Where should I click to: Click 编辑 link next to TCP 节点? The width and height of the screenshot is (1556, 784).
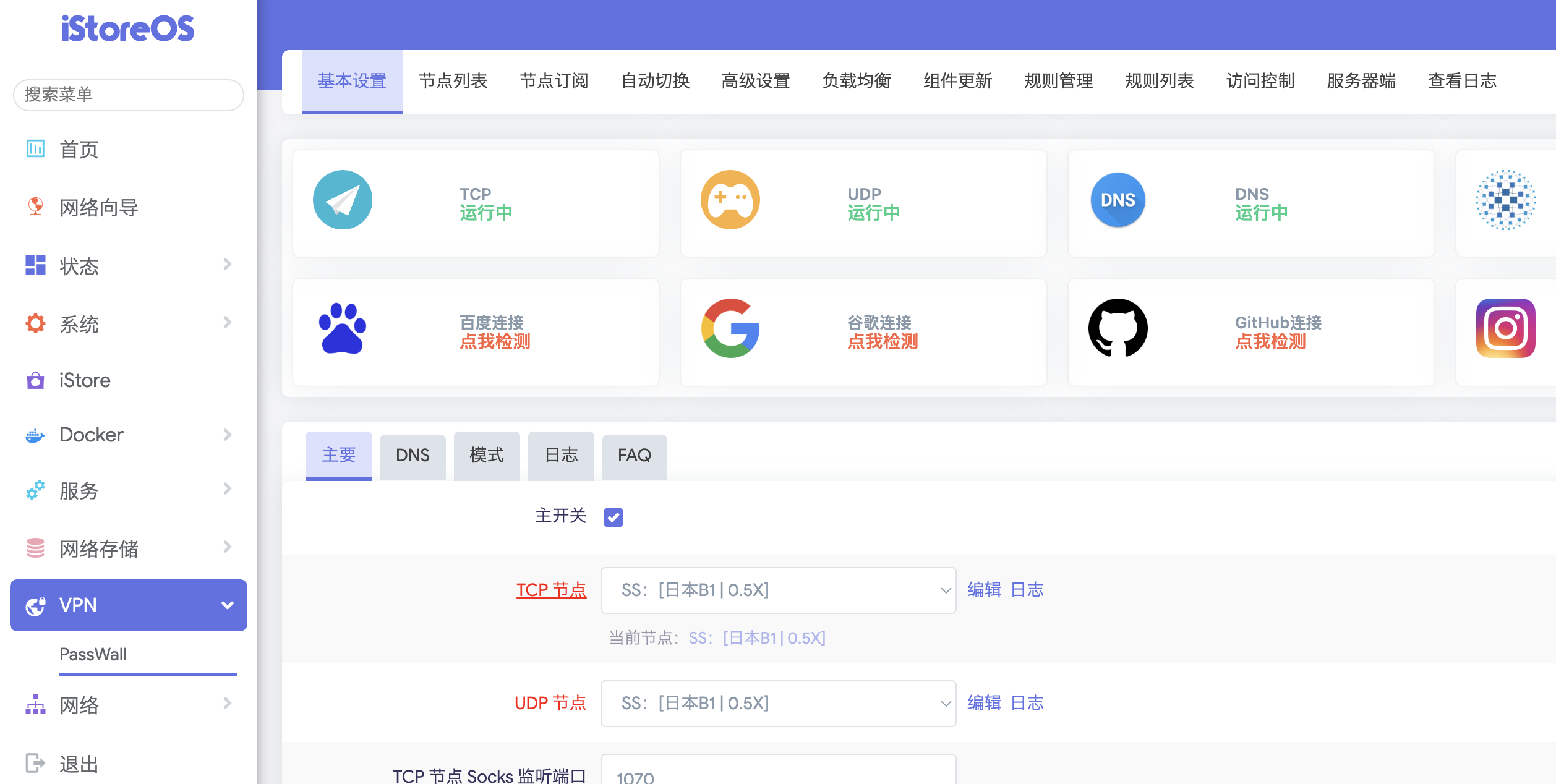tap(984, 590)
